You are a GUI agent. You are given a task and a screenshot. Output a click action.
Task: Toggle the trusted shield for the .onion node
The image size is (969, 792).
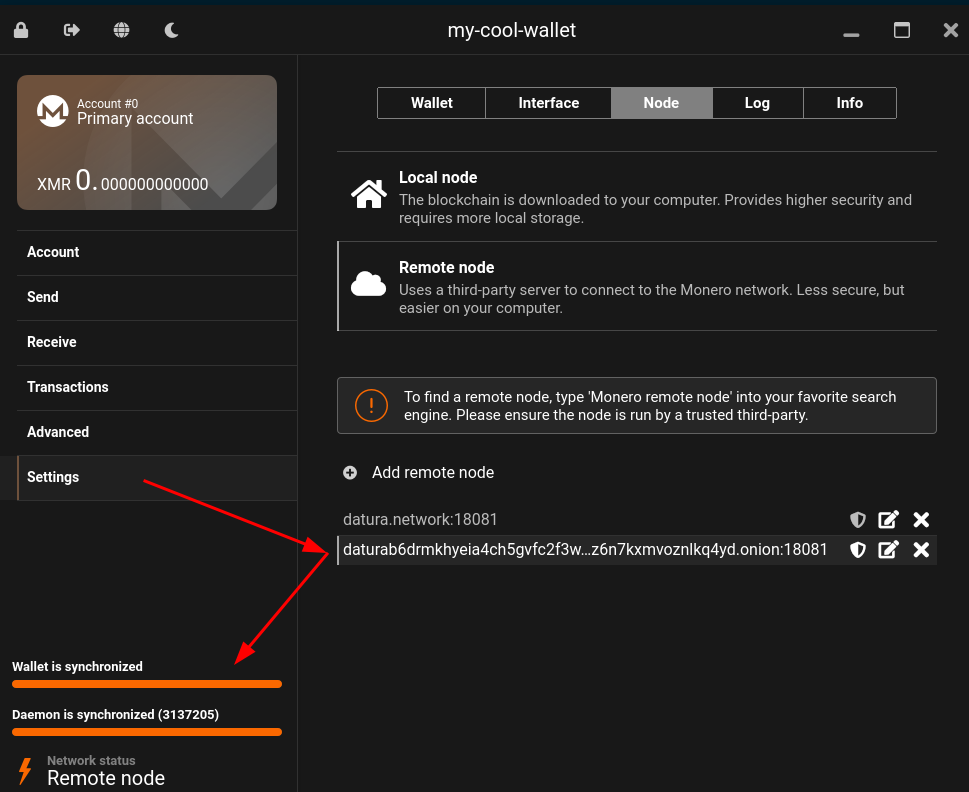(x=858, y=550)
